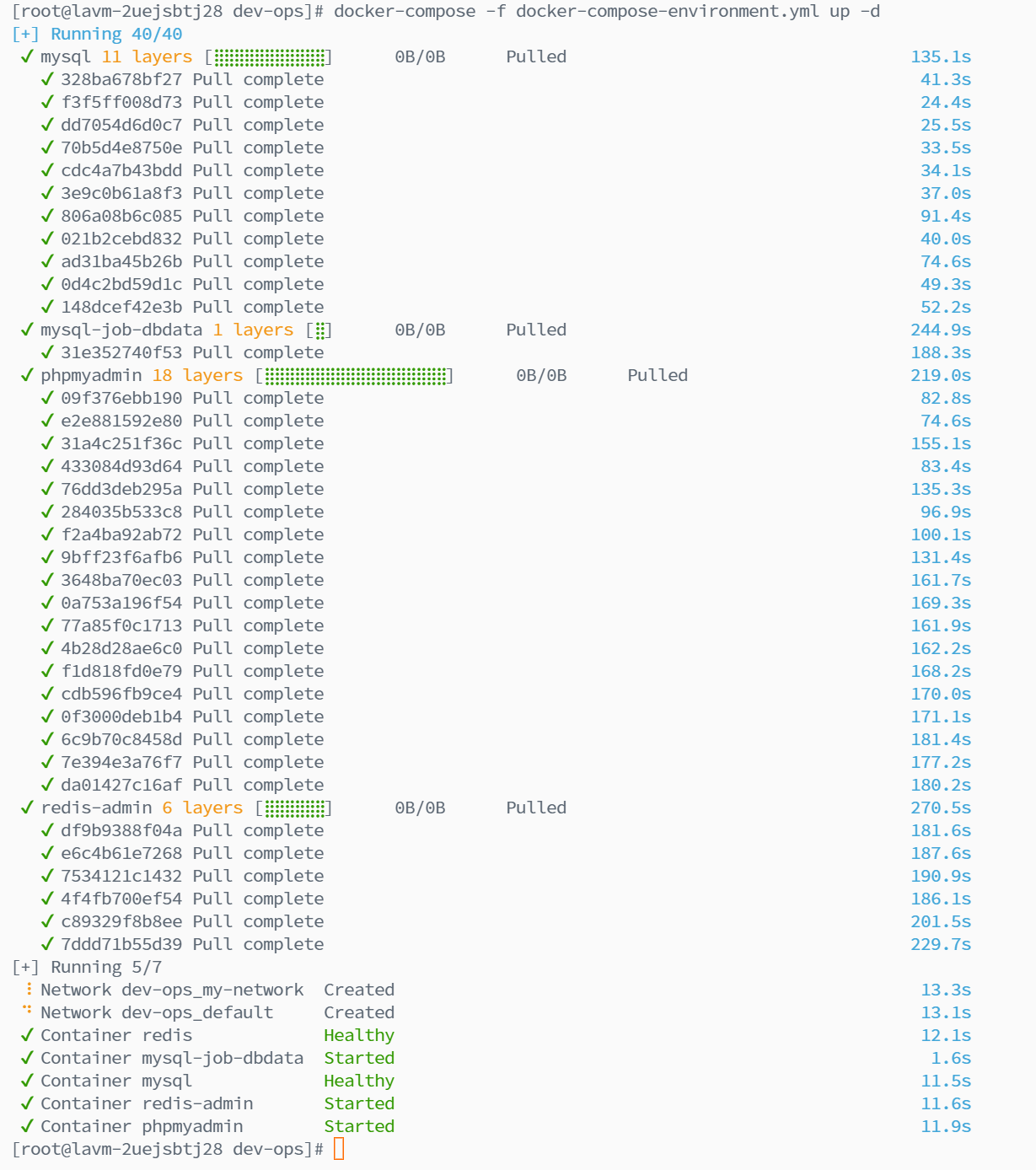Select the 'Running 5/7' status line
The width and height of the screenshot is (1036, 1170).
coord(87,968)
